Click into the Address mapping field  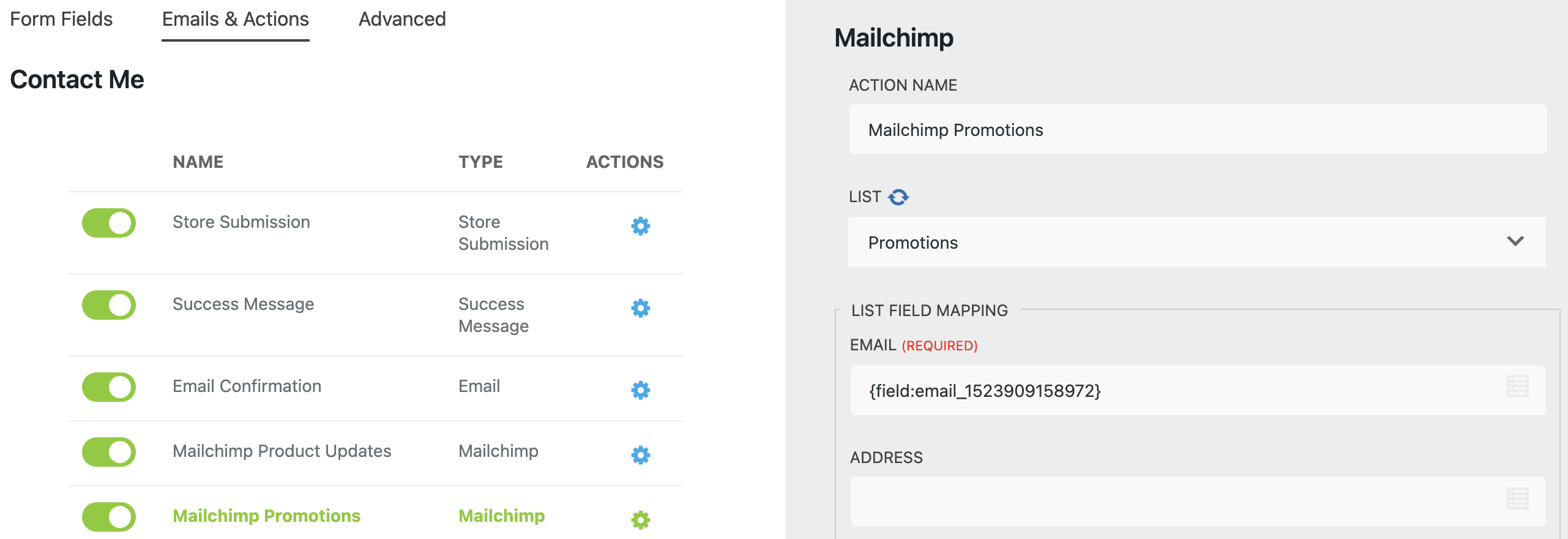(1175, 502)
